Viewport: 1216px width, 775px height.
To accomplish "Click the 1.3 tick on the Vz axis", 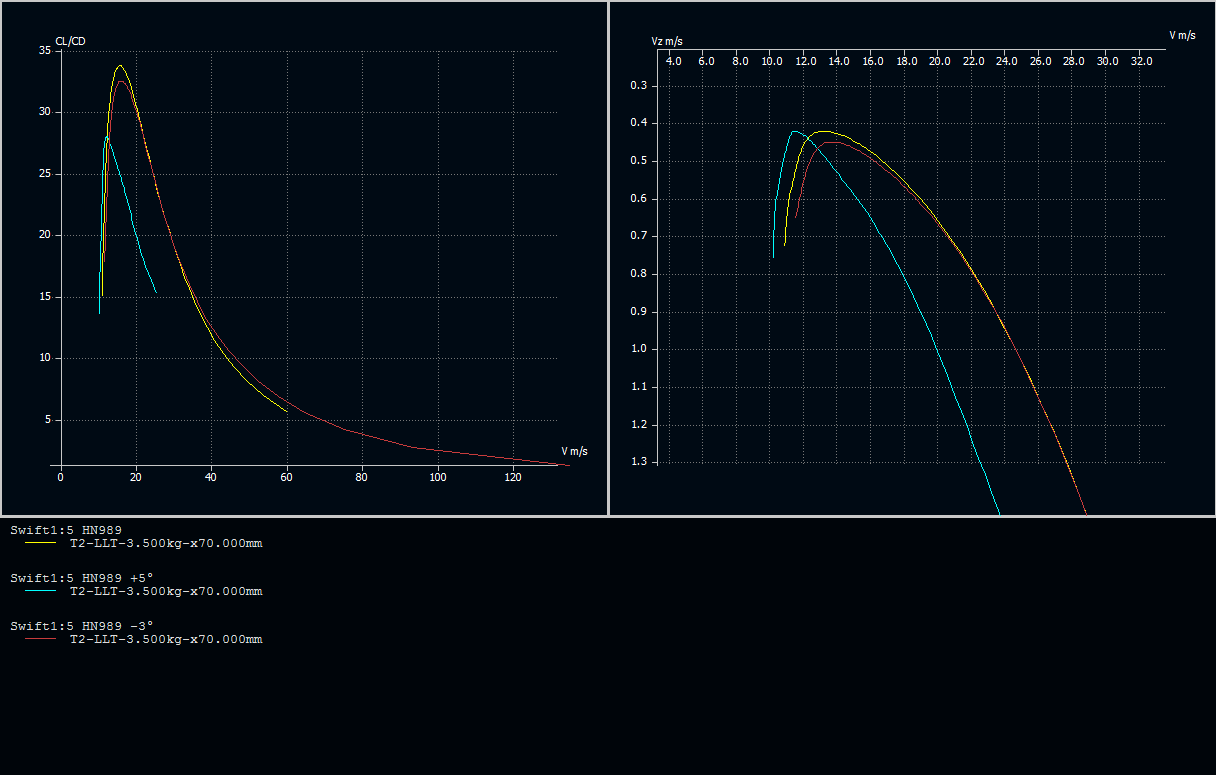I will [637, 462].
